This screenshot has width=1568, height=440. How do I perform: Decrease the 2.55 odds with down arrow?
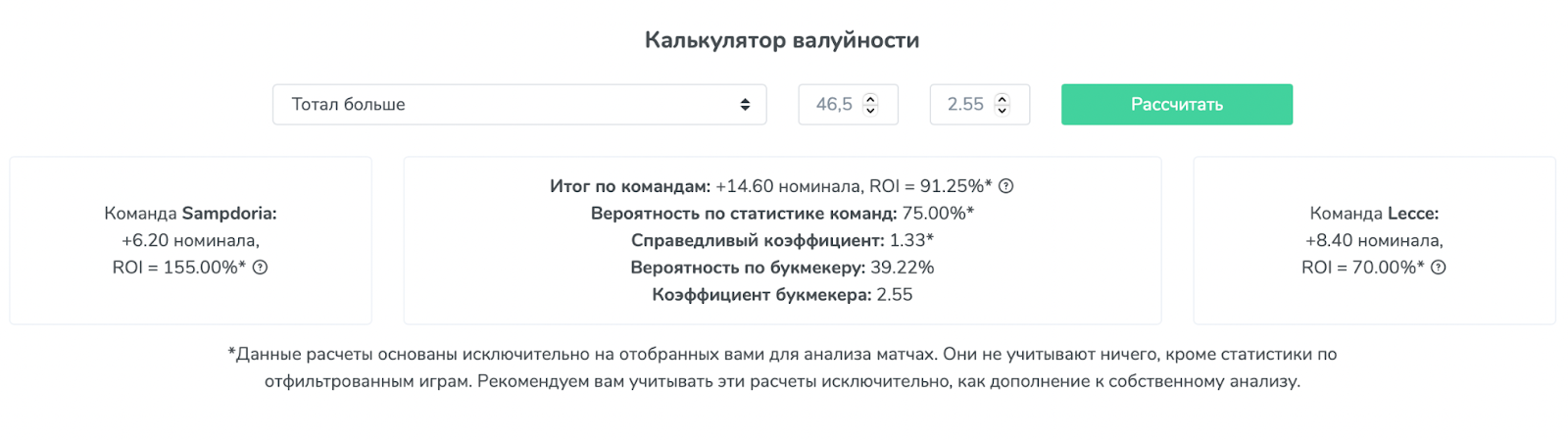coord(1002,110)
